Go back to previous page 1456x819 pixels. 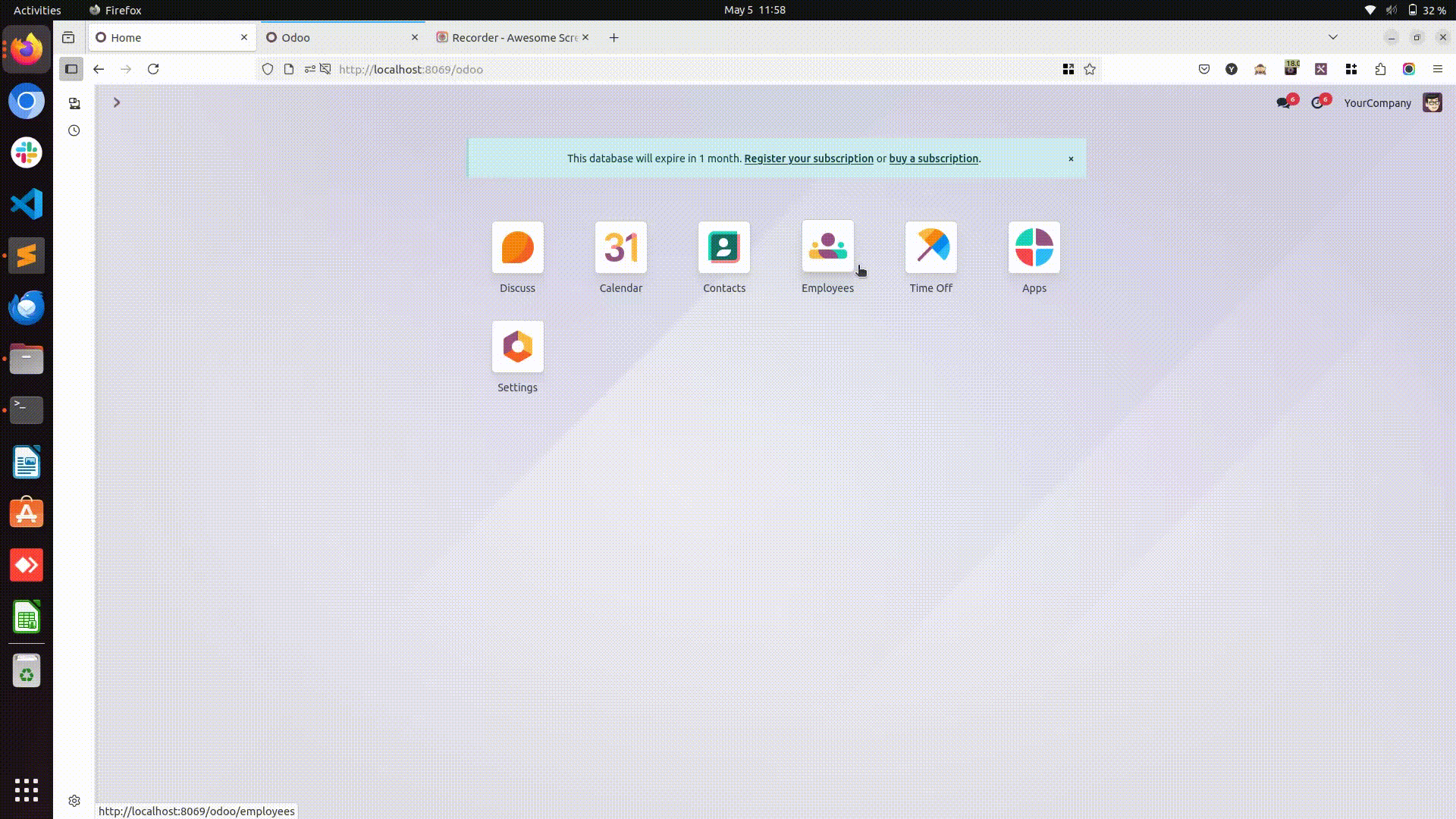pos(99,69)
